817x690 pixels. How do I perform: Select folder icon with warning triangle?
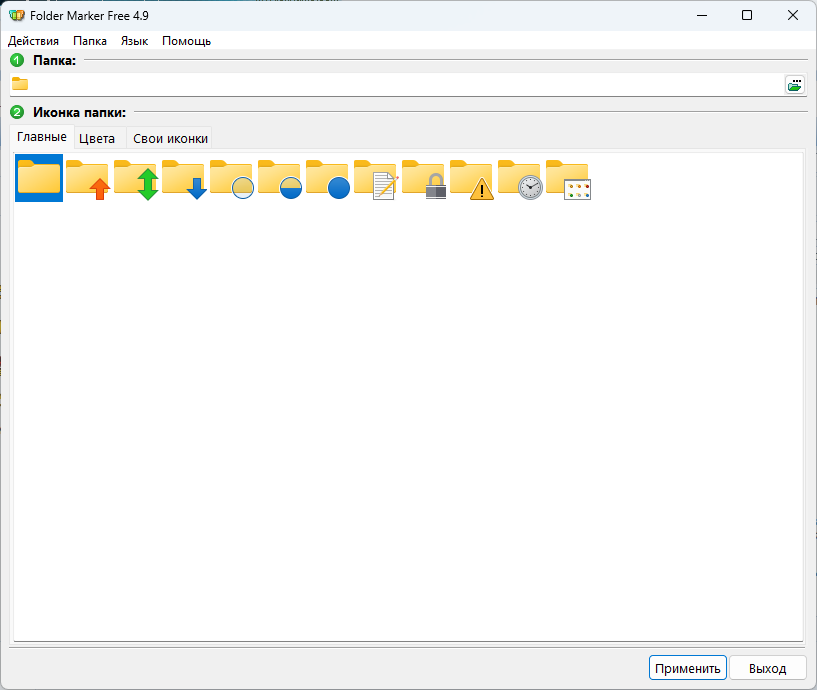point(472,178)
